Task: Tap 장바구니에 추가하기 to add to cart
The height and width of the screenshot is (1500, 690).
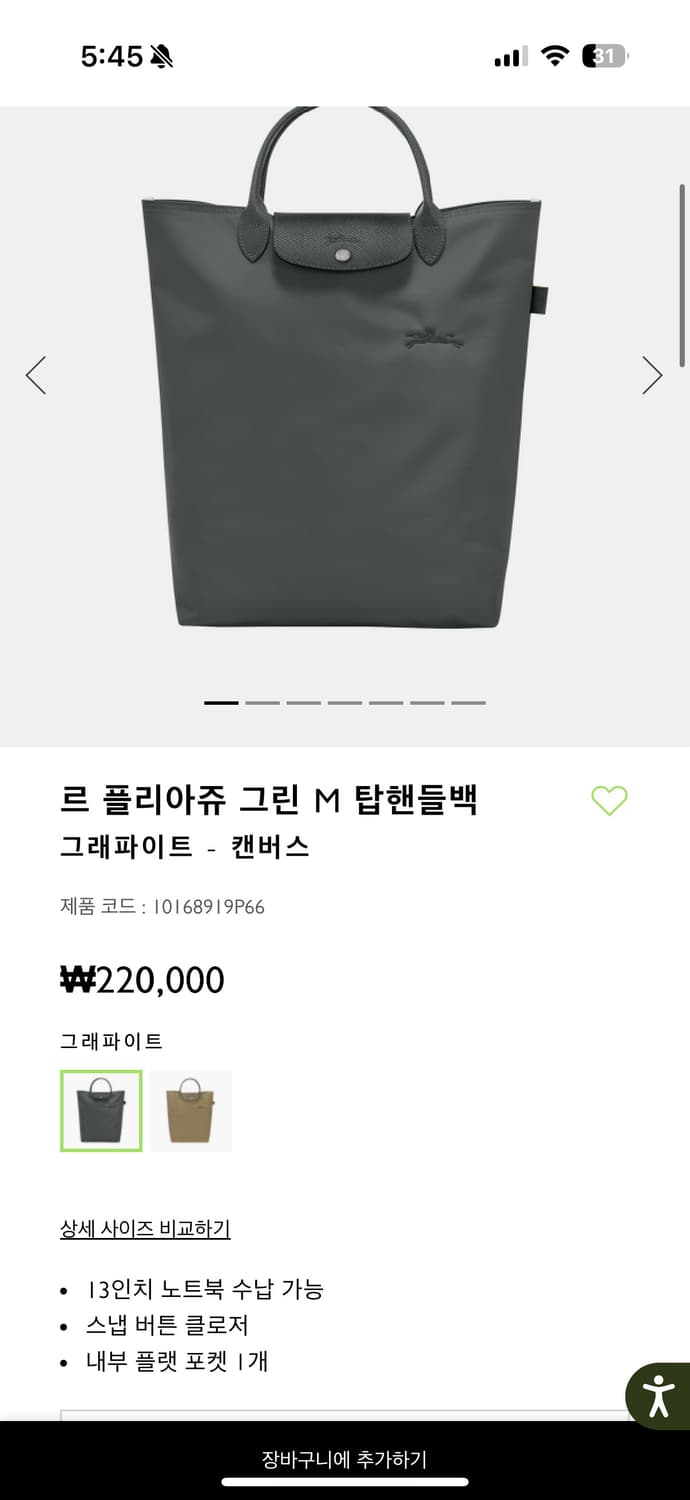Action: 345,1461
